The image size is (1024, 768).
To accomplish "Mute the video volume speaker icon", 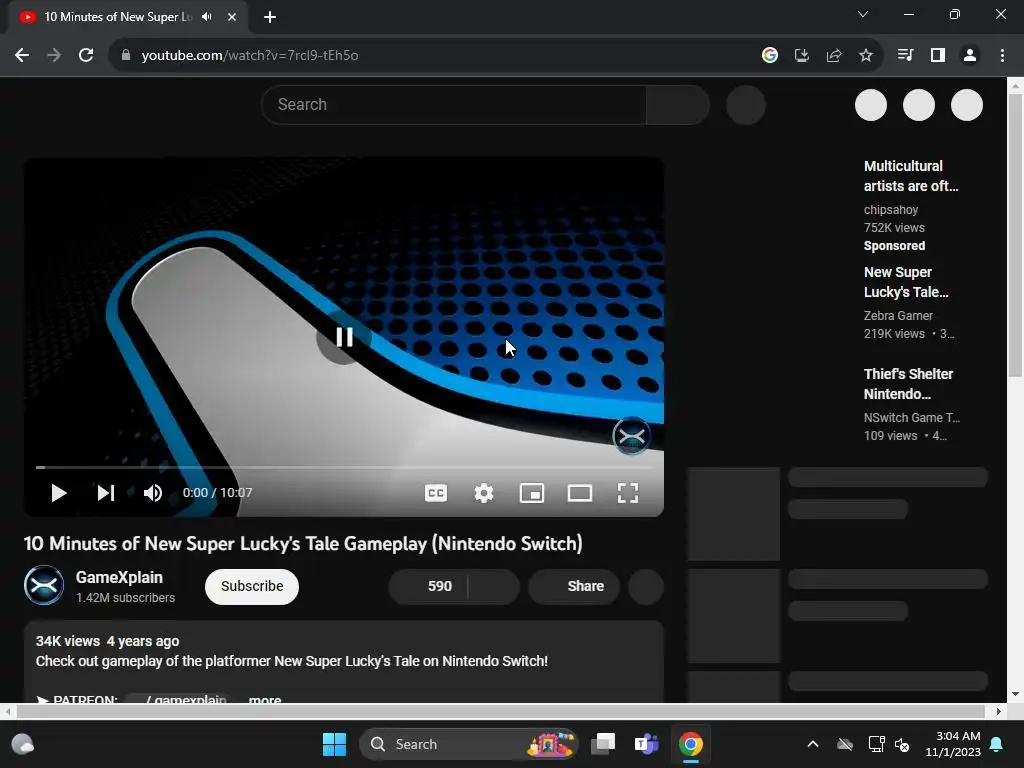I will click(x=153, y=493).
